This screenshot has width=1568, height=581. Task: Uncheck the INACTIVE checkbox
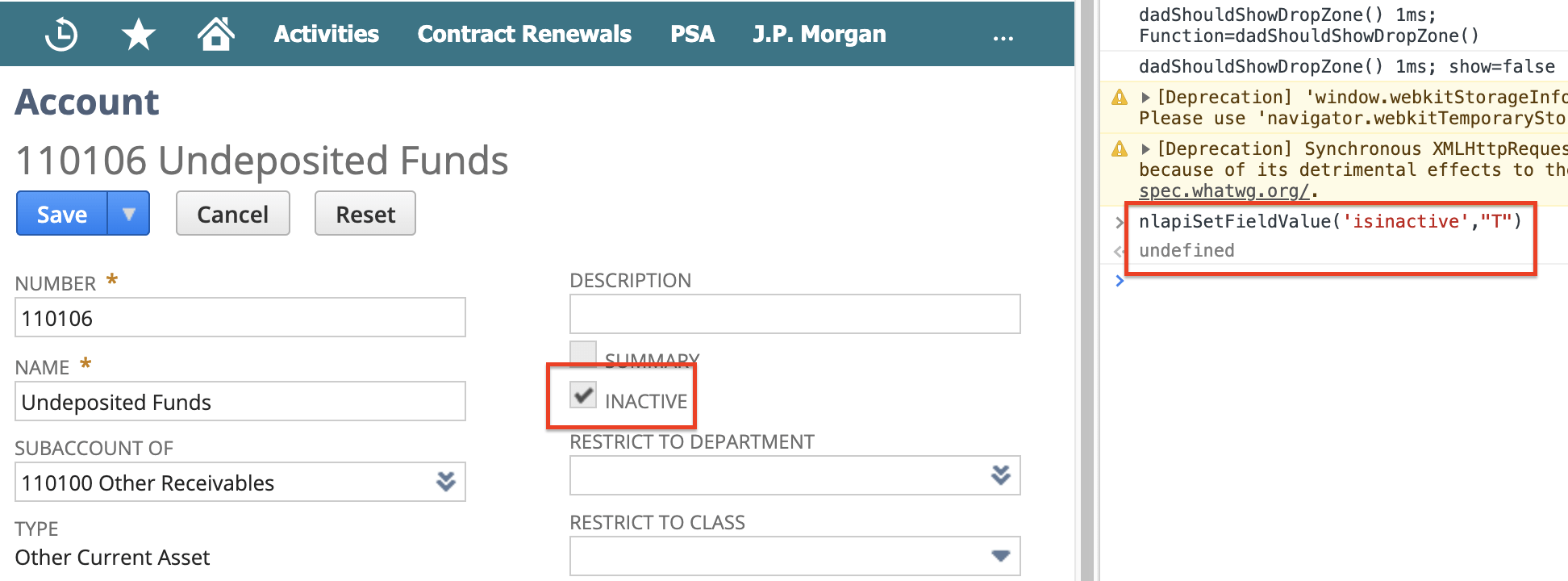pyautogui.click(x=582, y=395)
